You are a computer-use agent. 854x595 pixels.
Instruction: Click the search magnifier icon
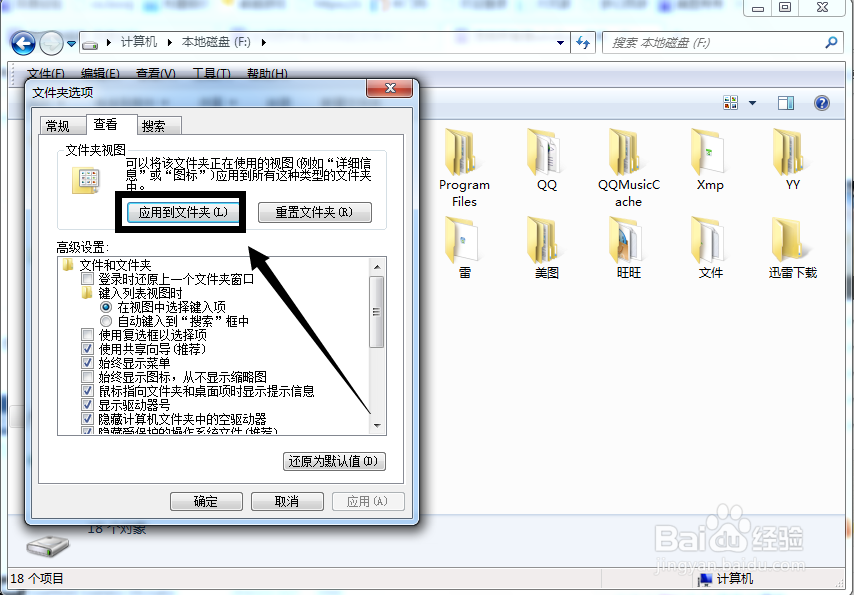click(x=831, y=42)
